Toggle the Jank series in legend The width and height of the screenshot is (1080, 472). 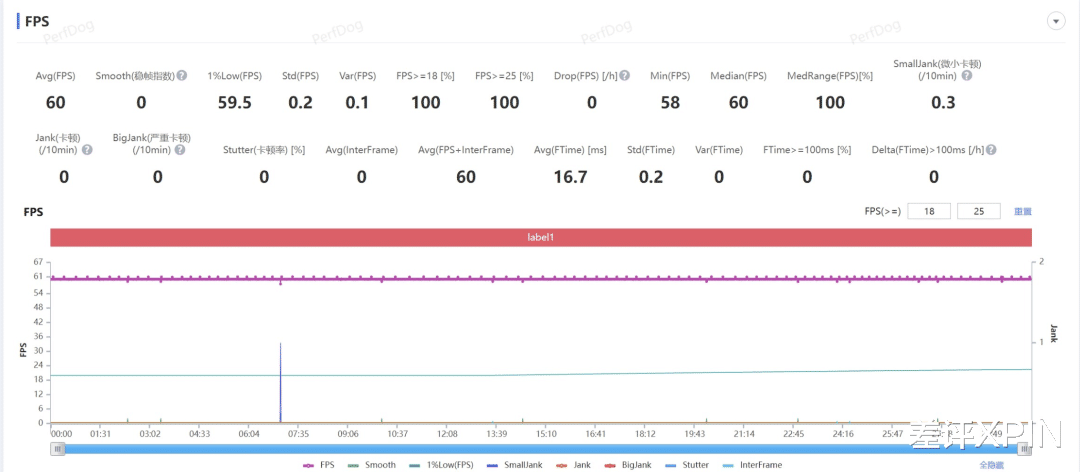[572, 465]
